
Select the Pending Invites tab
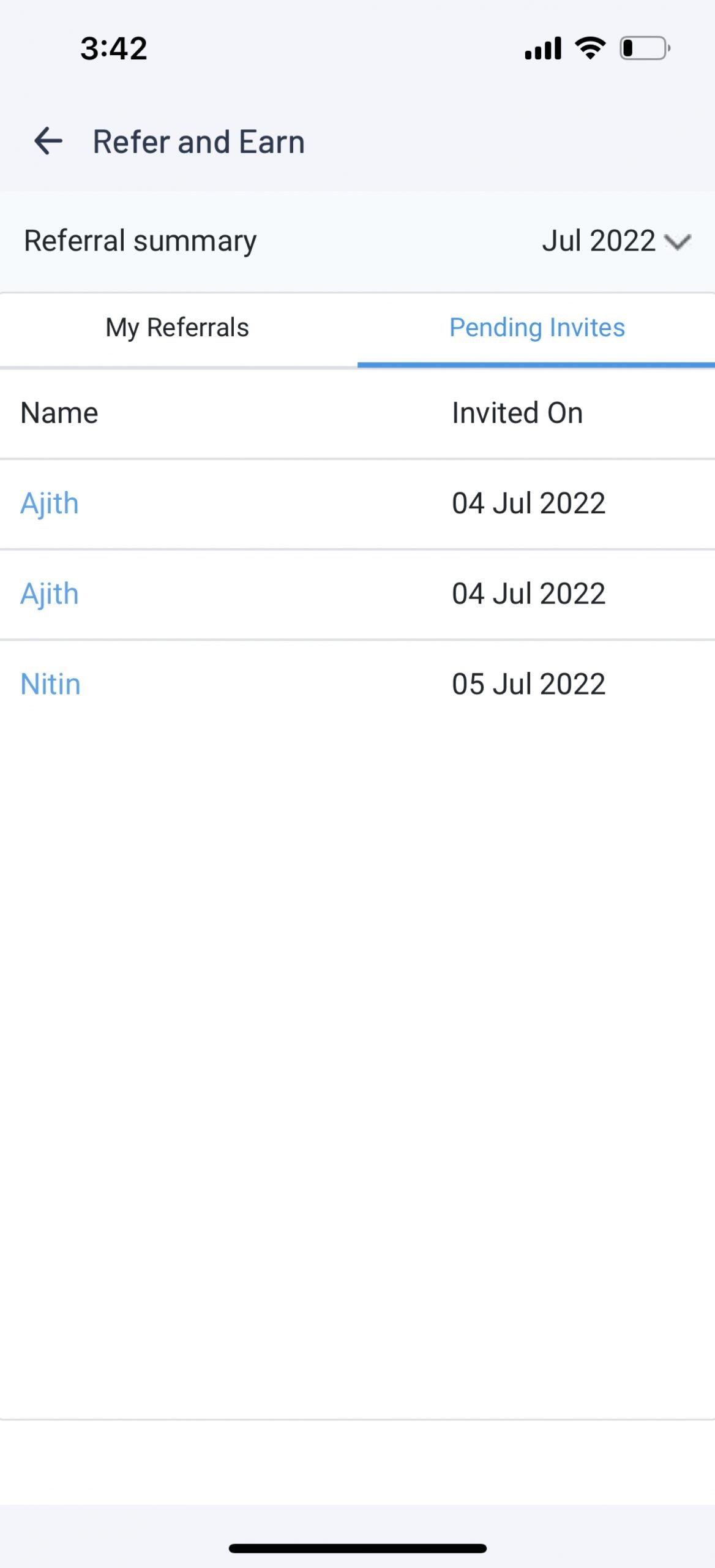coord(537,328)
